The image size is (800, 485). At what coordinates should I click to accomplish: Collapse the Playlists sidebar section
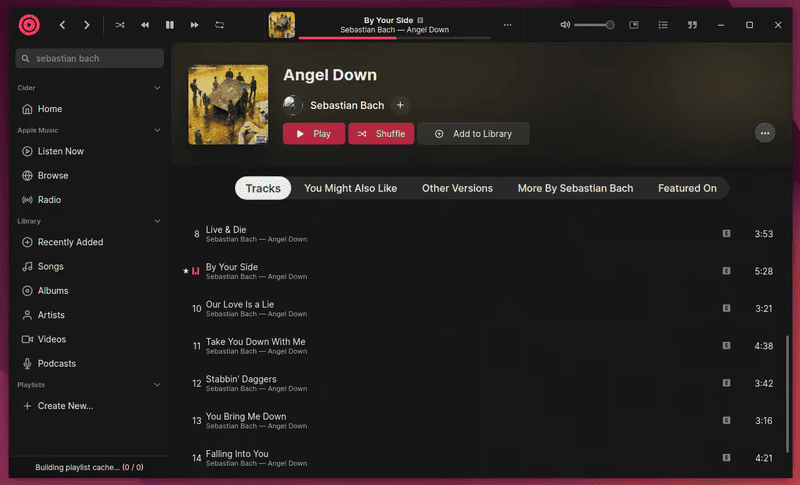tap(157, 385)
